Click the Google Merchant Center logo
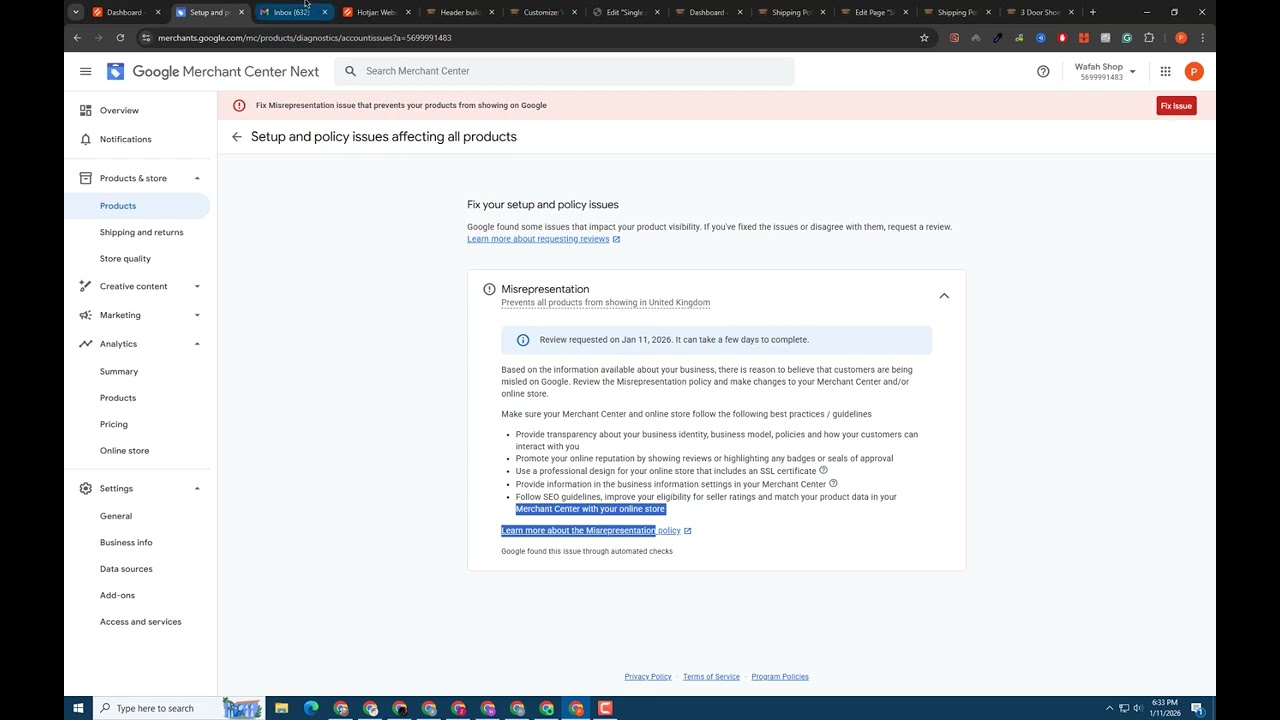This screenshot has height=720, width=1280. (213, 71)
